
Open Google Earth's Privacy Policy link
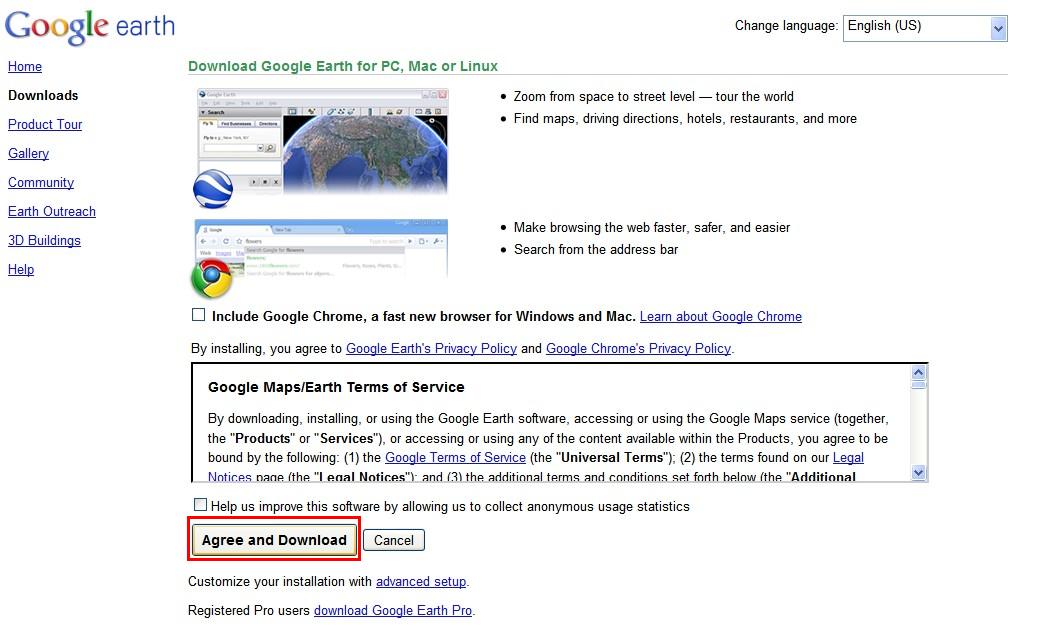[x=431, y=348]
